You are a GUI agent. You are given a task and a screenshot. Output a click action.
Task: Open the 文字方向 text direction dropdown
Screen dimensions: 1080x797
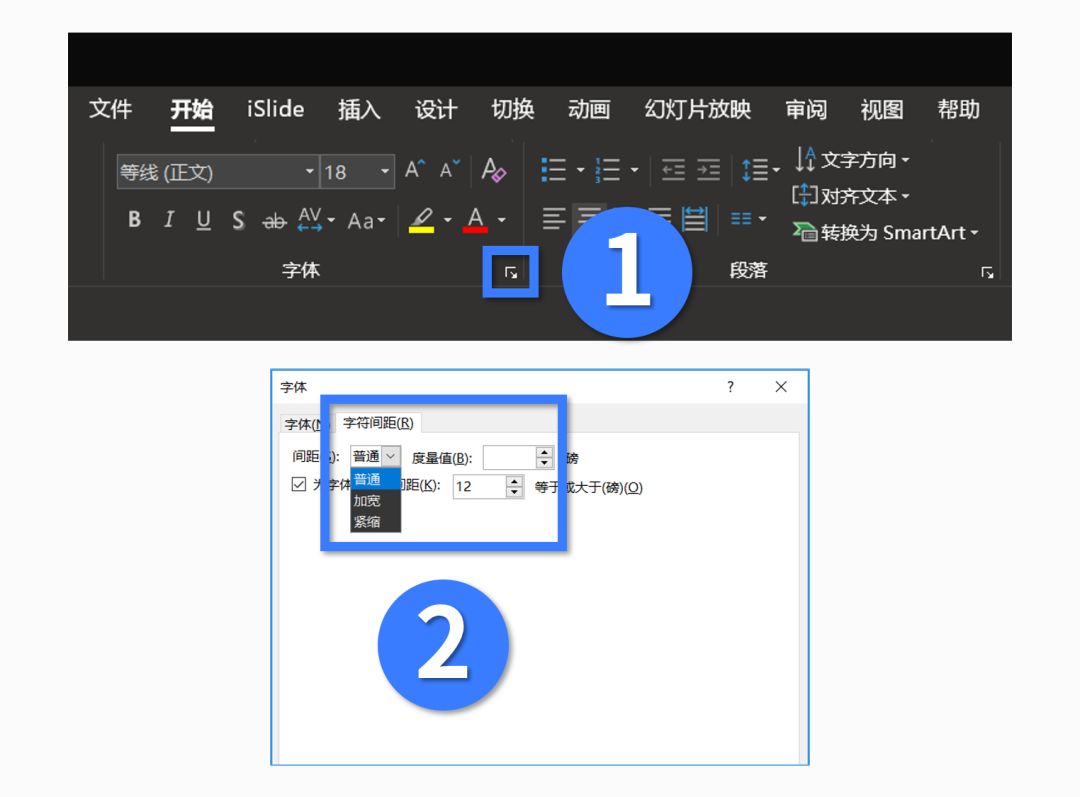(852, 160)
